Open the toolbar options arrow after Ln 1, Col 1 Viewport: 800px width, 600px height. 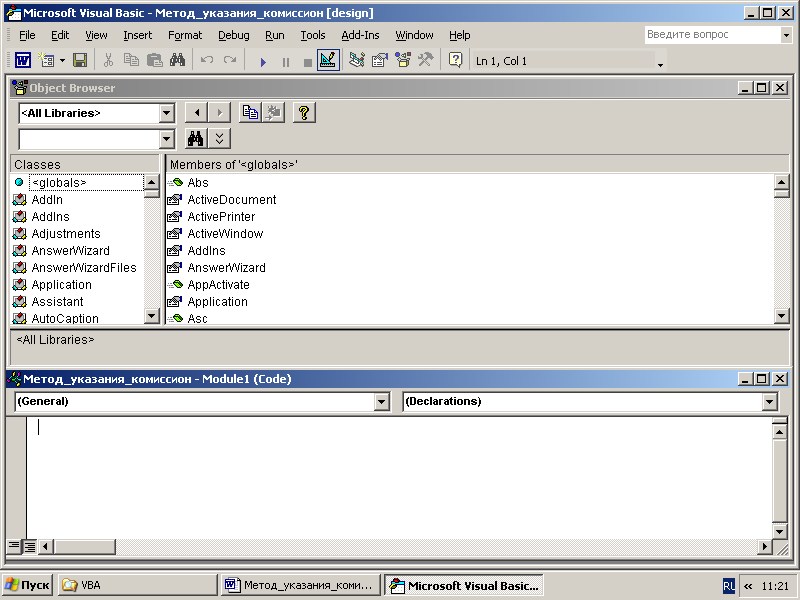pyautogui.click(x=660, y=65)
